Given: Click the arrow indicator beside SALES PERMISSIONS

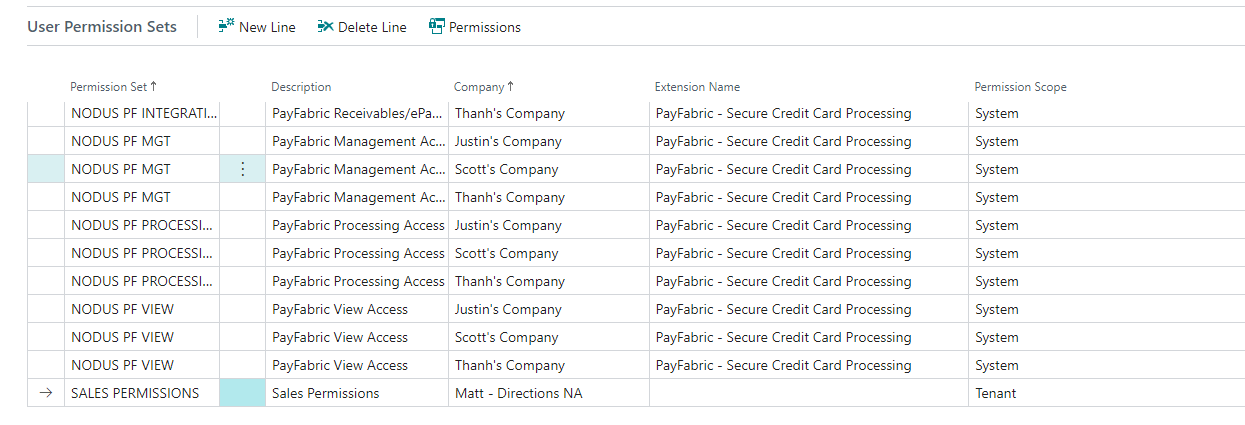Looking at the screenshot, I should (x=45, y=394).
